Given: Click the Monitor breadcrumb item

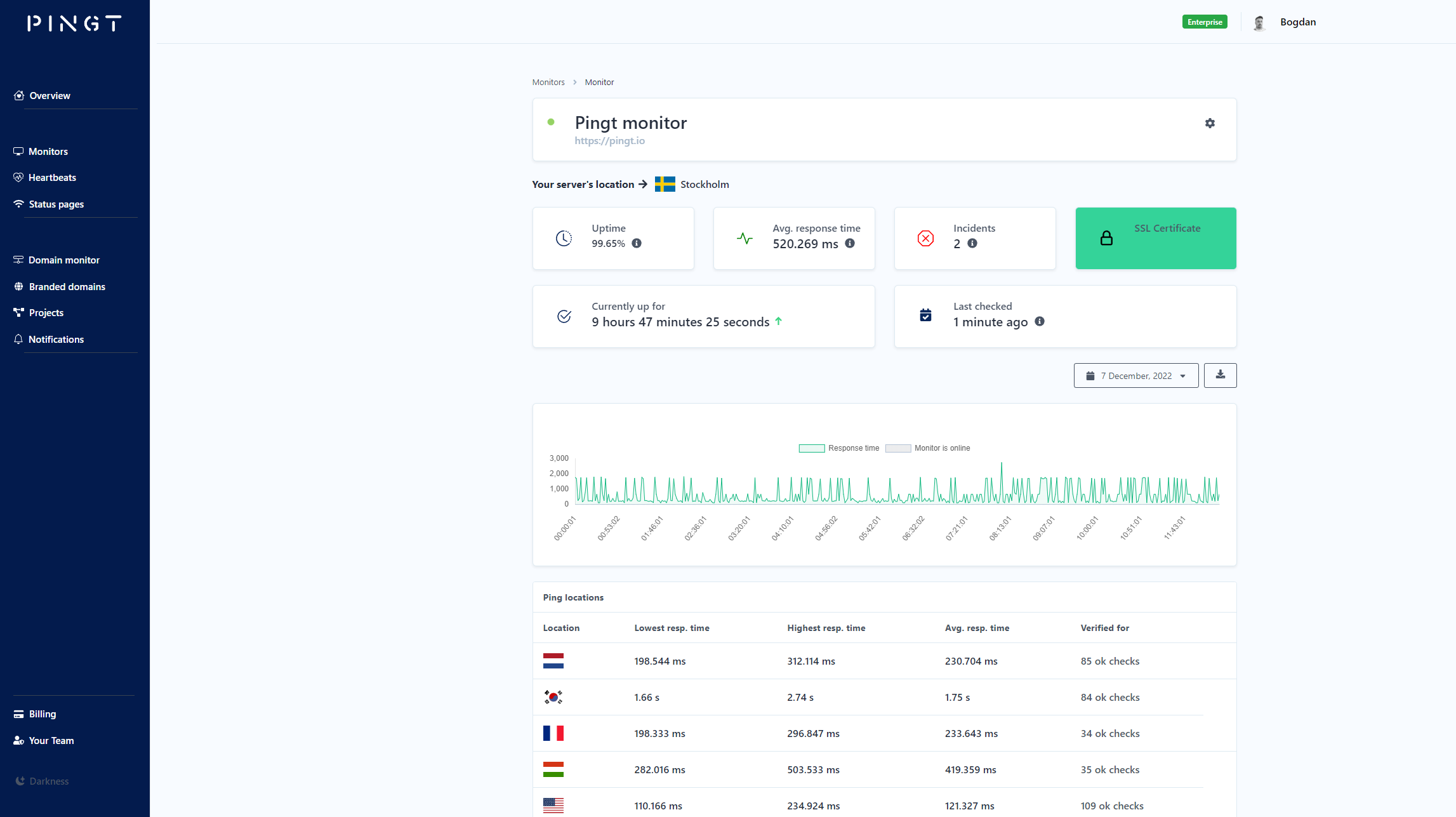Looking at the screenshot, I should 599,82.
